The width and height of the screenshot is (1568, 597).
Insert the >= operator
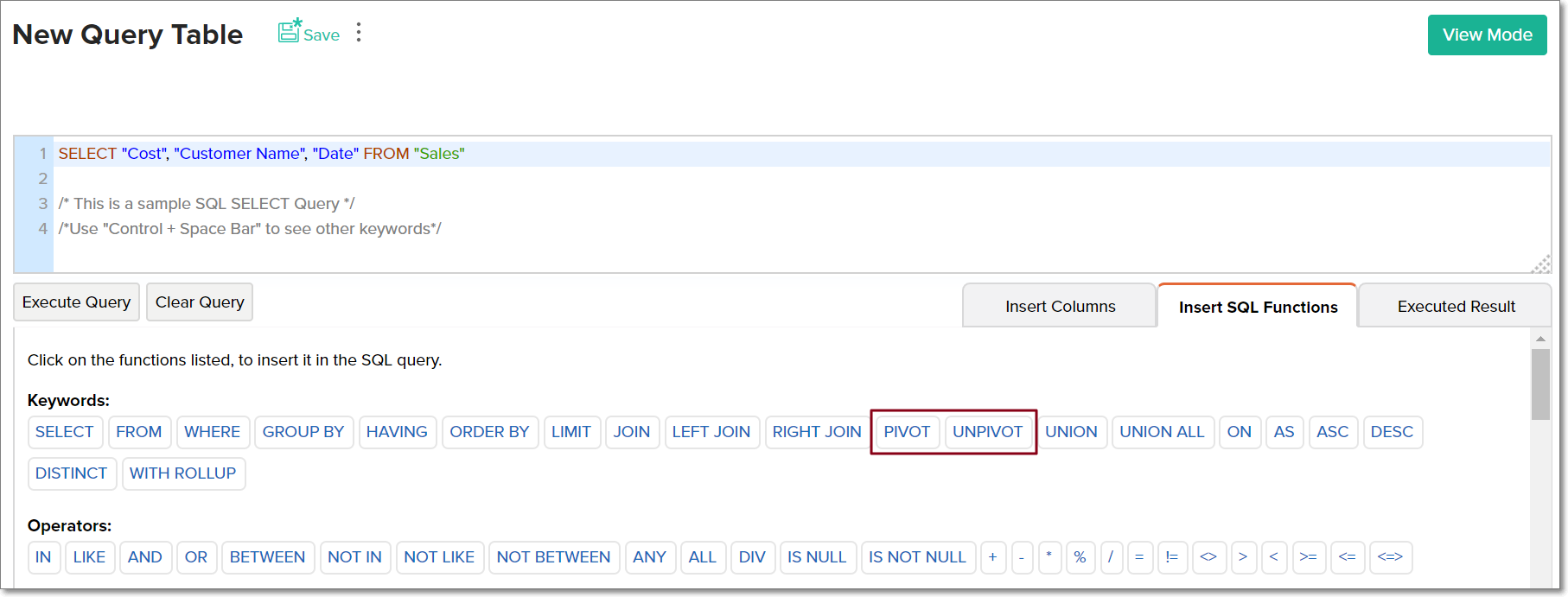pos(1309,557)
